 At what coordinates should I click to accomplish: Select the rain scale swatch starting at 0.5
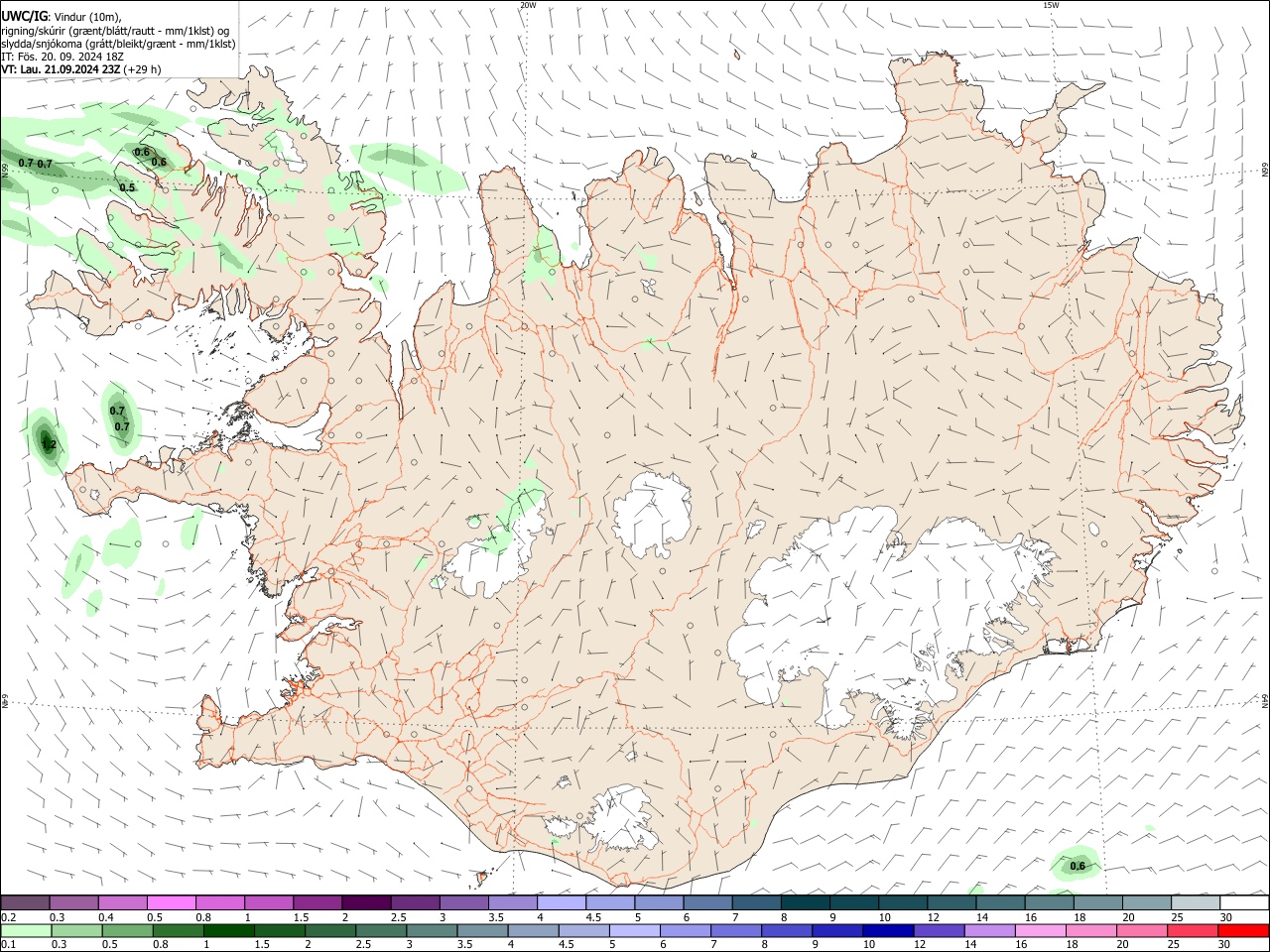click(127, 930)
